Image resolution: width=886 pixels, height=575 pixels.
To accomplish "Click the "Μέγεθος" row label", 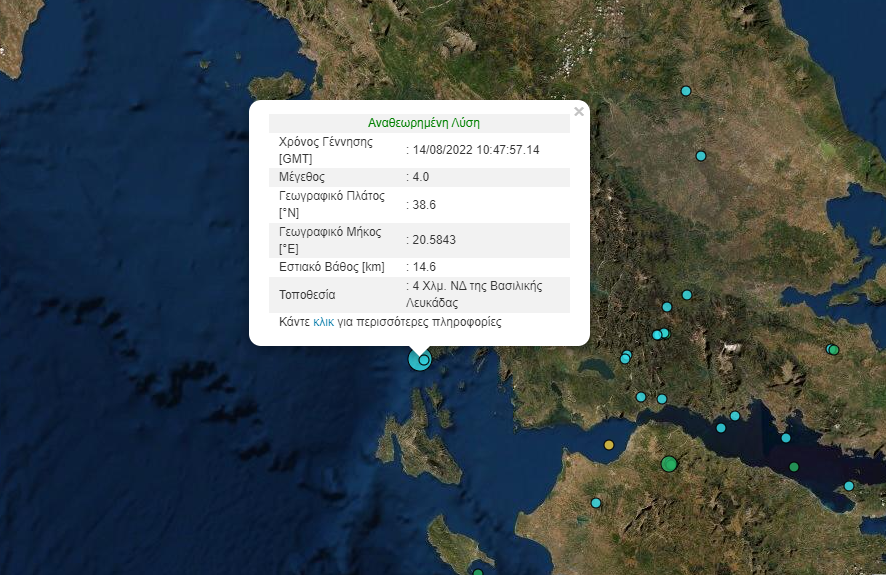I will 302,177.
